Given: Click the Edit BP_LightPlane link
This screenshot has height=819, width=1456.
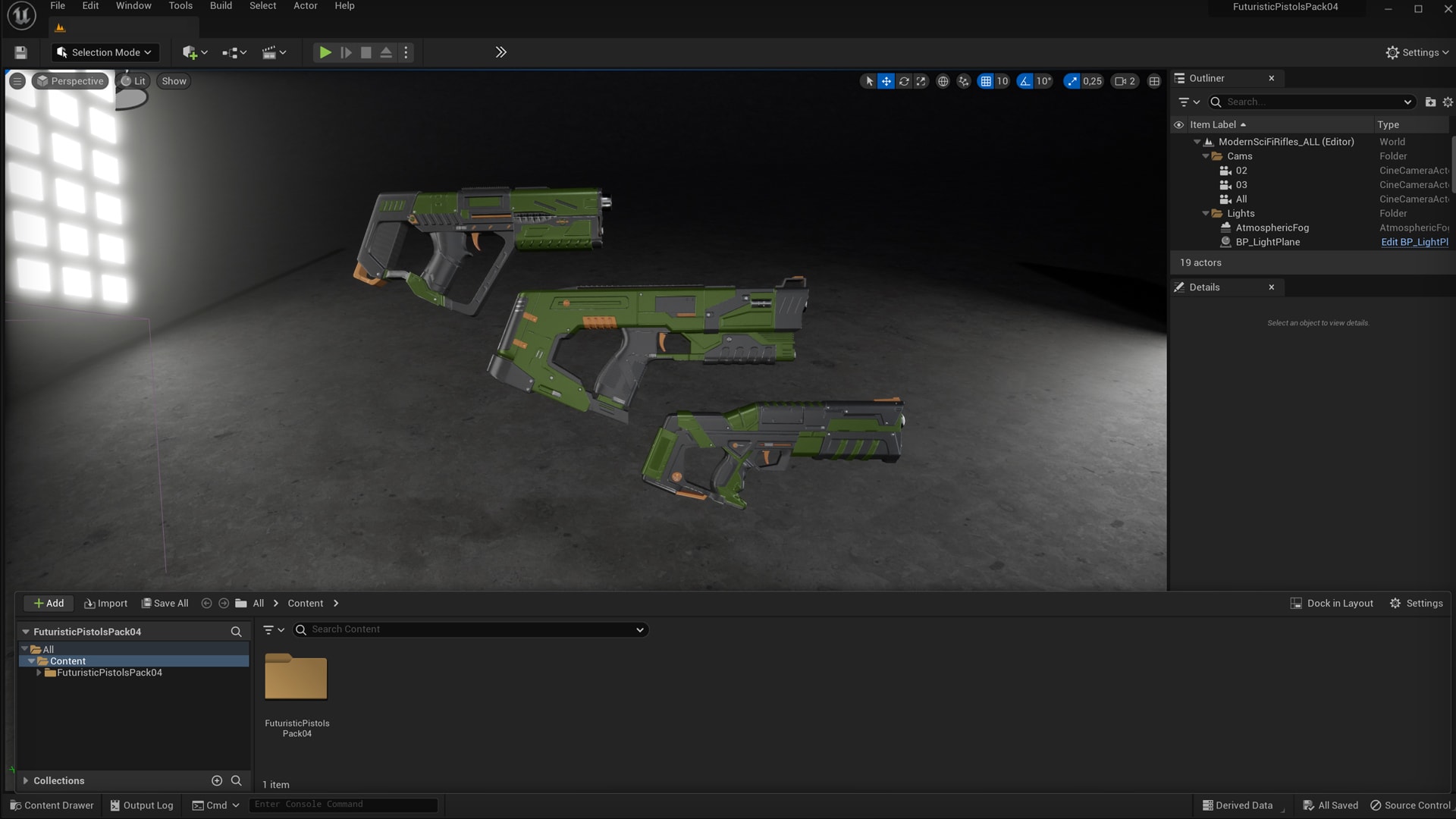Looking at the screenshot, I should pos(1414,242).
